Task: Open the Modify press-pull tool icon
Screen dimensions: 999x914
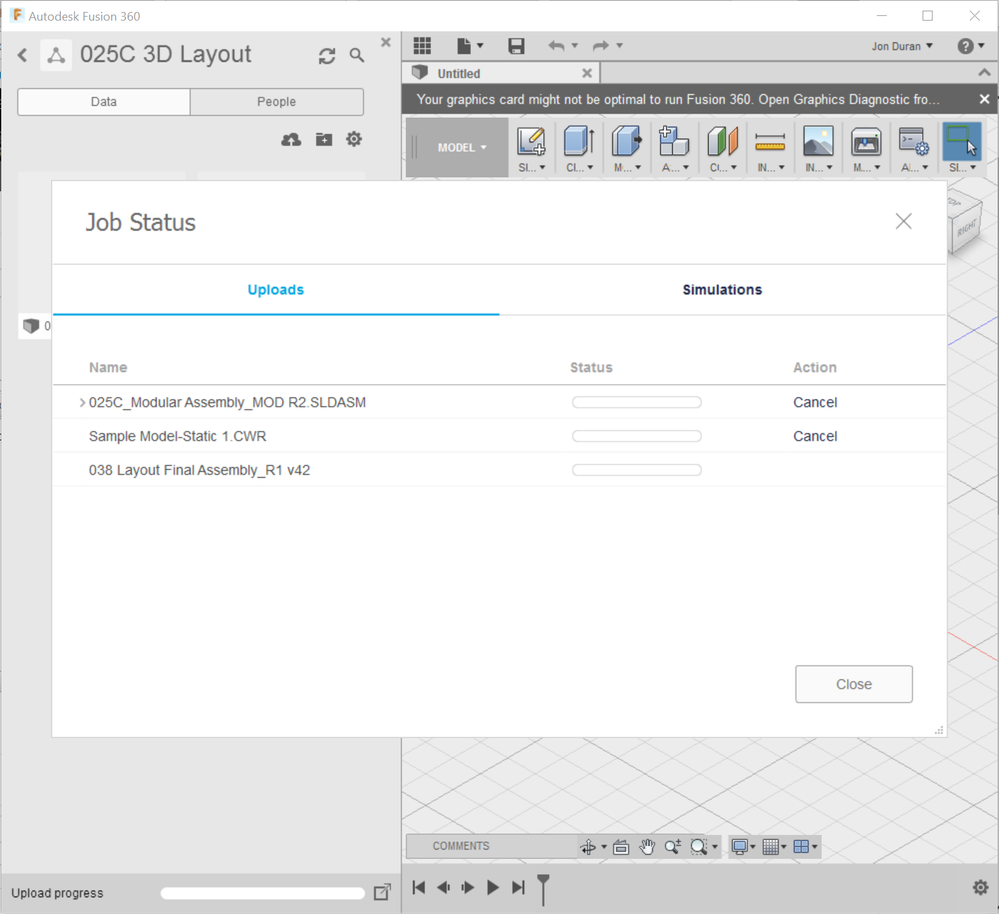Action: point(626,141)
